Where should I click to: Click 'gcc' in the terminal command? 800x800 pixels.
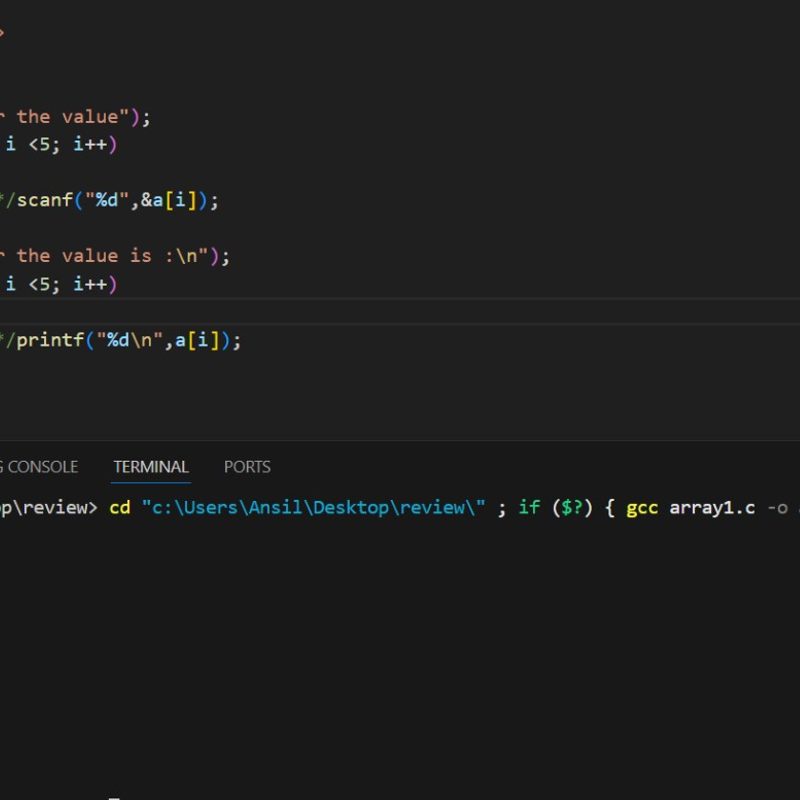tap(642, 509)
